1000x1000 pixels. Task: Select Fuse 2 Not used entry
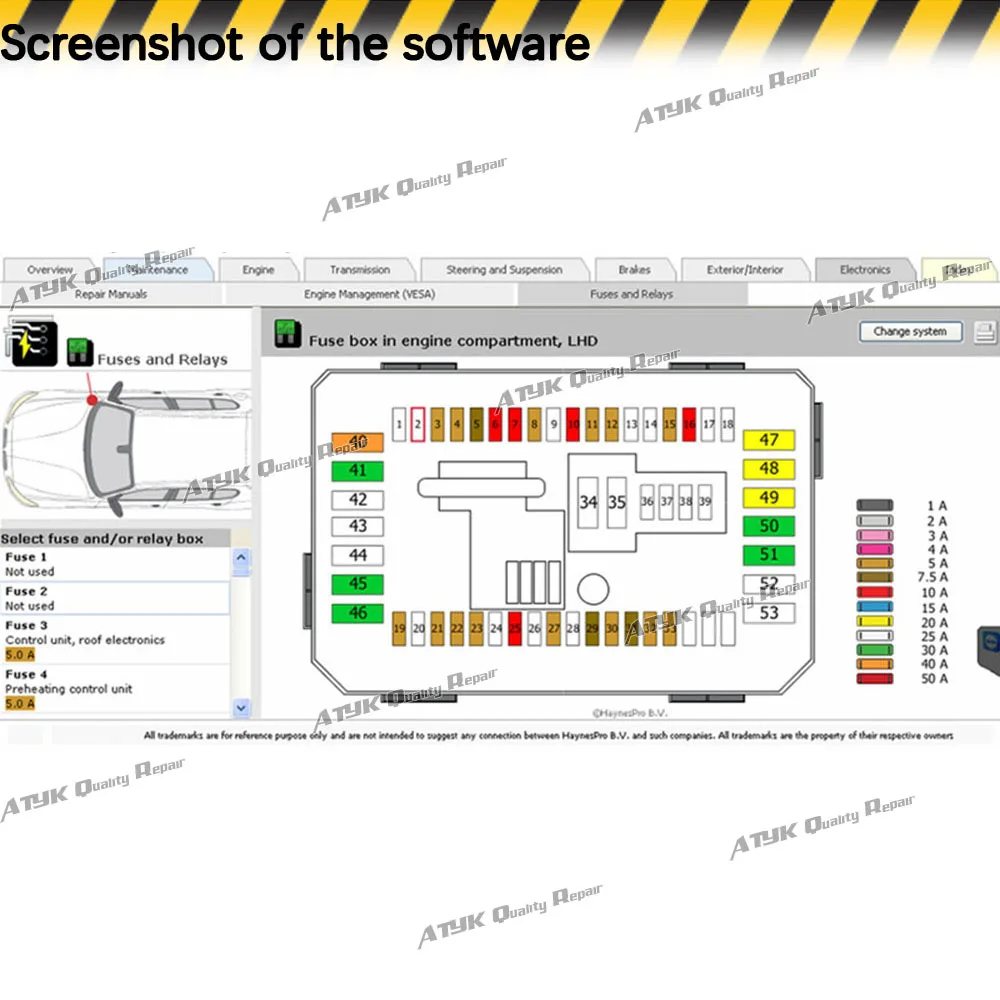coord(115,598)
